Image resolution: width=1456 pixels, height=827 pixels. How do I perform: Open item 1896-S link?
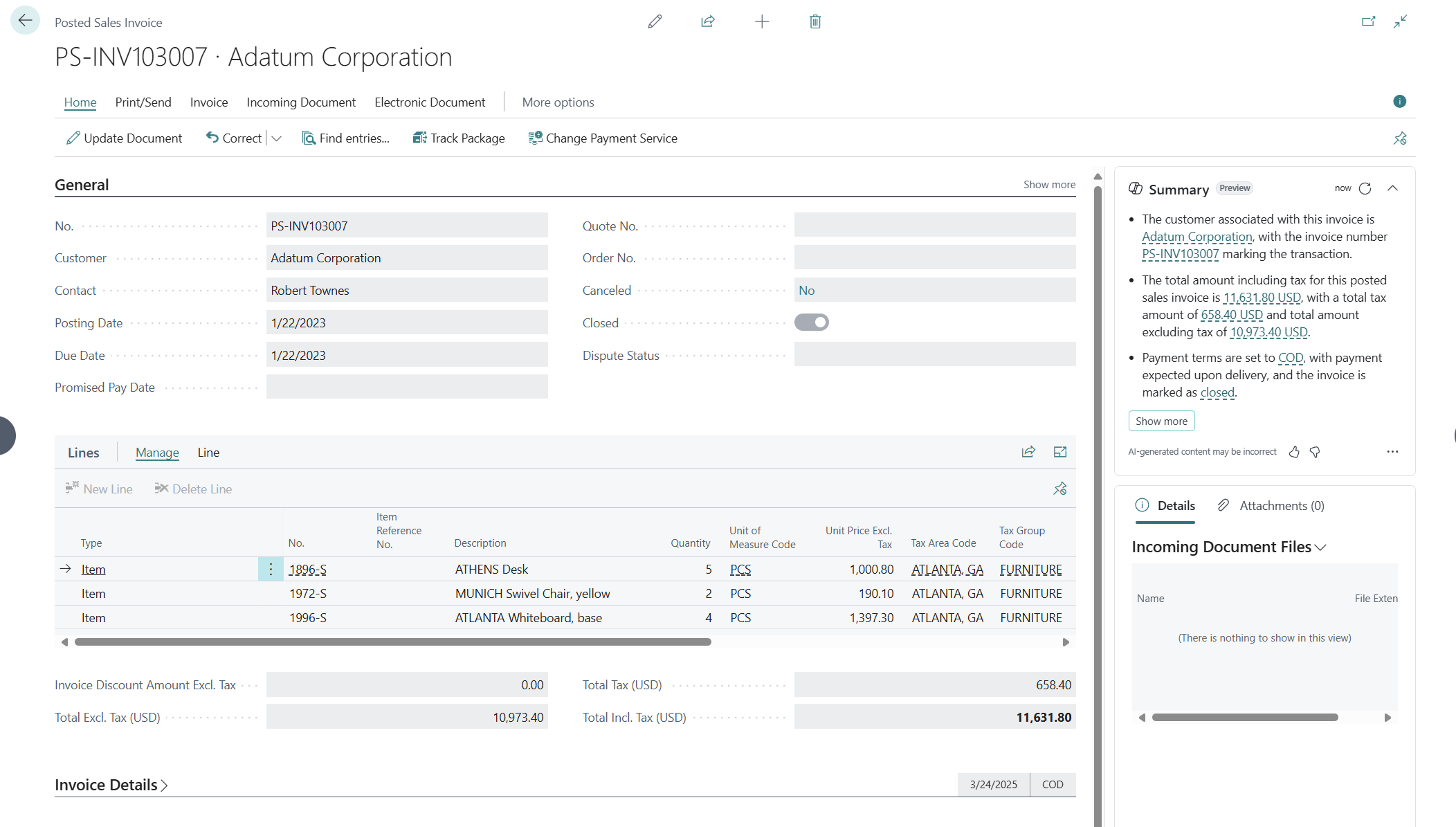tap(308, 570)
